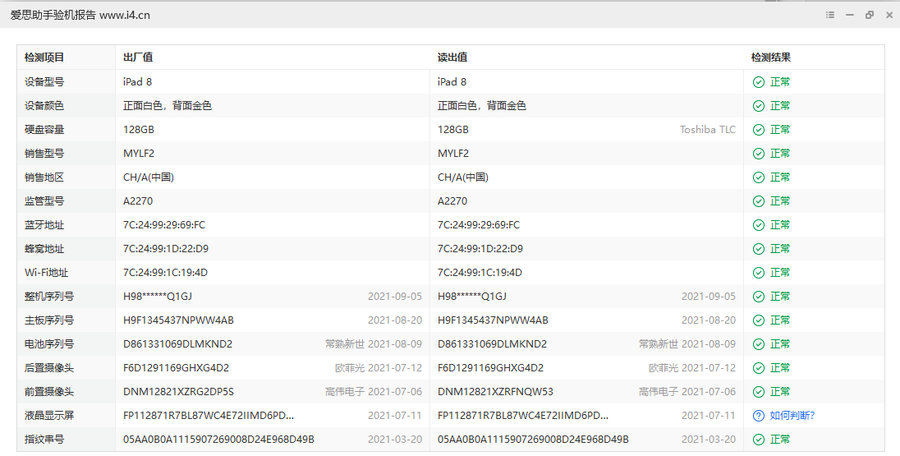Click green check icon in 设备颜色 row
This screenshot has width=900, height=456.
[x=758, y=106]
